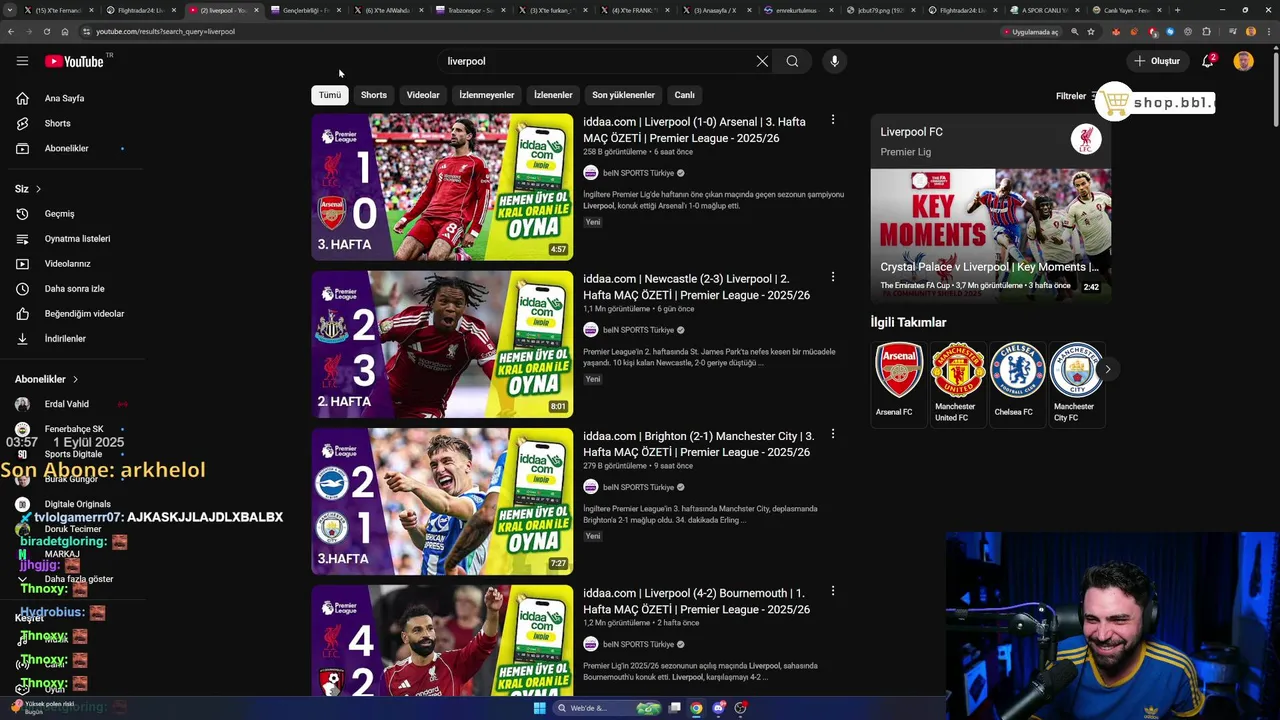Open Erdal Vahid subscription channel
This screenshot has width=1280, height=720.
click(x=66, y=404)
